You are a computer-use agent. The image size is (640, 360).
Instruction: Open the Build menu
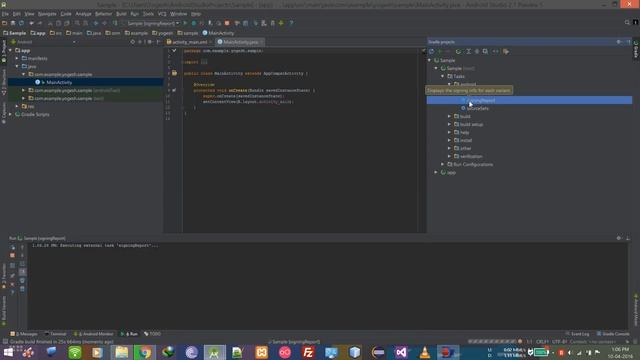[x=121, y=14]
